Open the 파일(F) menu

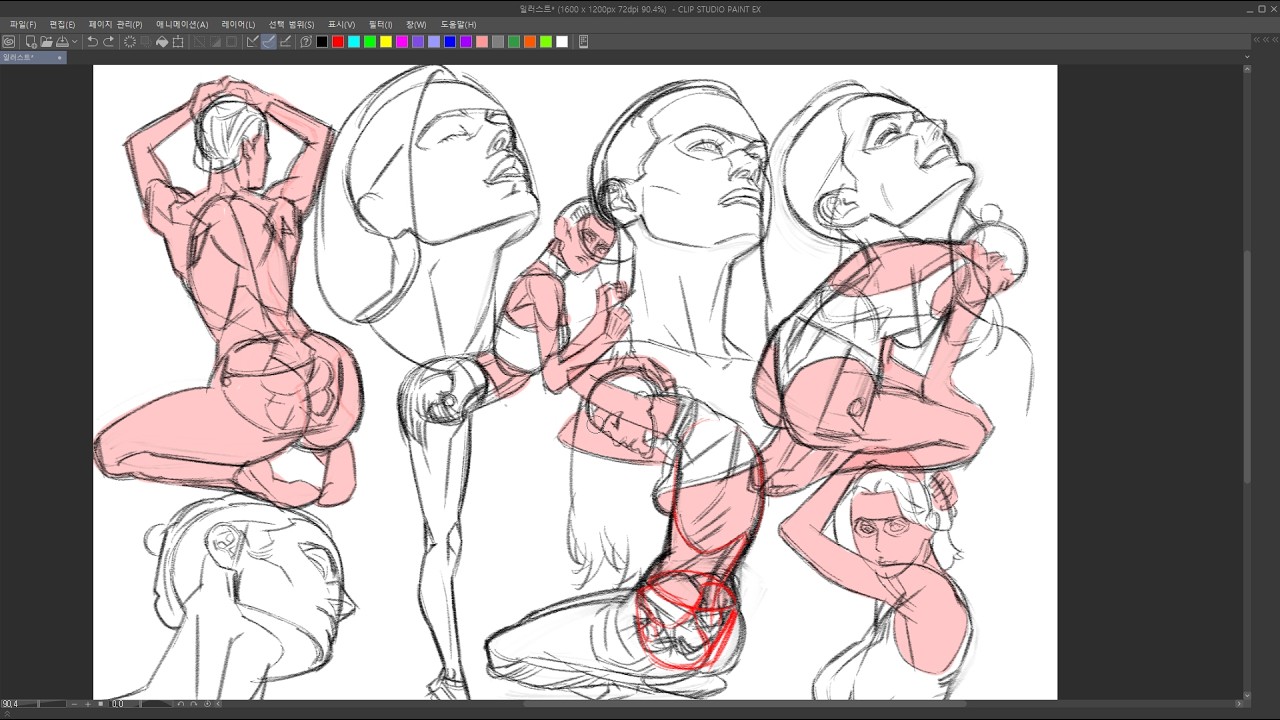tap(23, 24)
